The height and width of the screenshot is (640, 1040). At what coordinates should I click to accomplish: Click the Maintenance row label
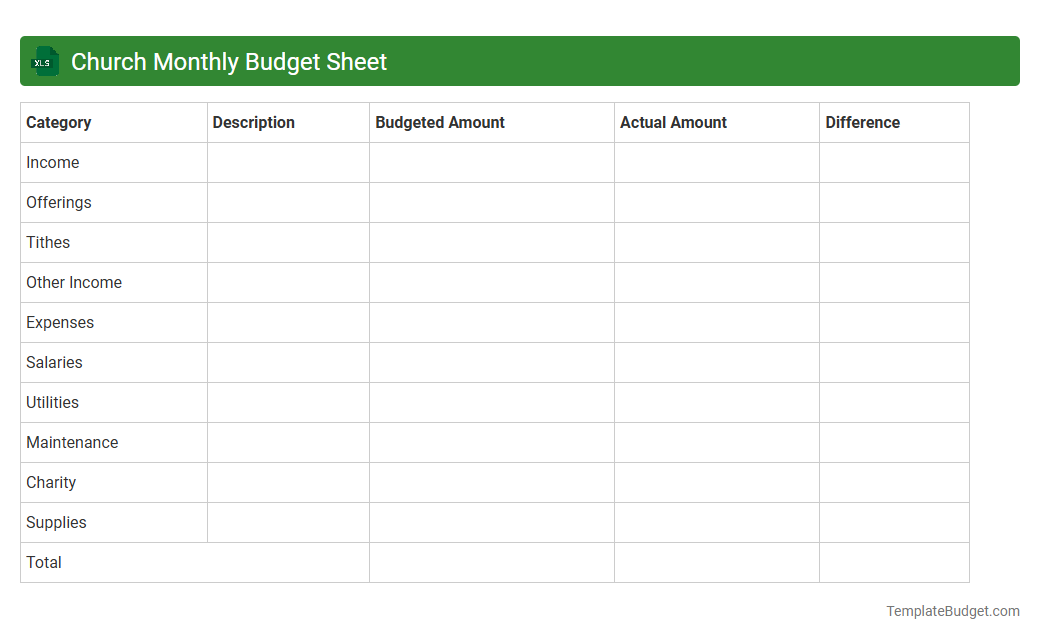[x=72, y=442]
